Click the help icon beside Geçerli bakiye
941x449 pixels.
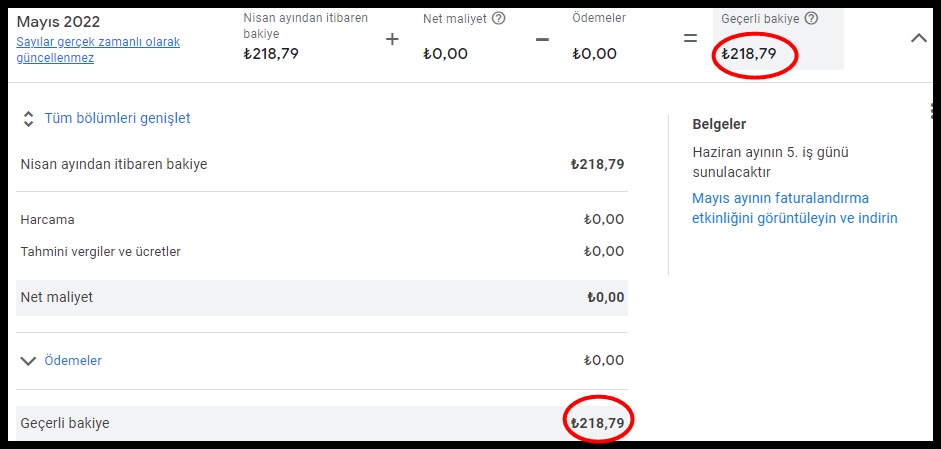tap(811, 19)
